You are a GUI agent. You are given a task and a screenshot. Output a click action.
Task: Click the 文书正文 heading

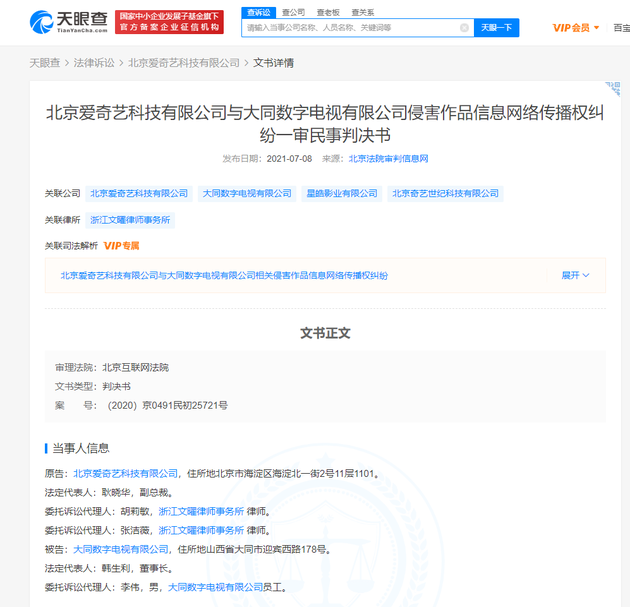point(325,333)
